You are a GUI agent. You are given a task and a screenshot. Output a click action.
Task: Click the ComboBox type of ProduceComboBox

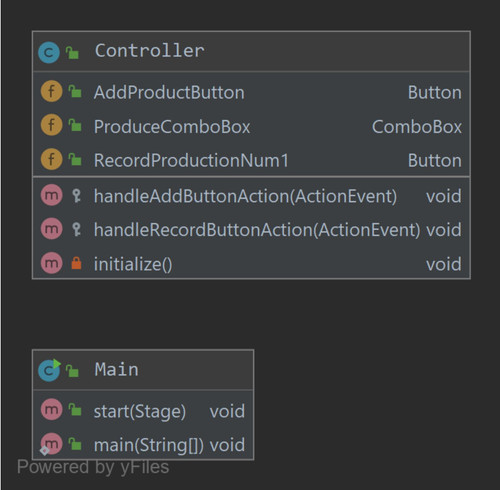click(x=417, y=127)
